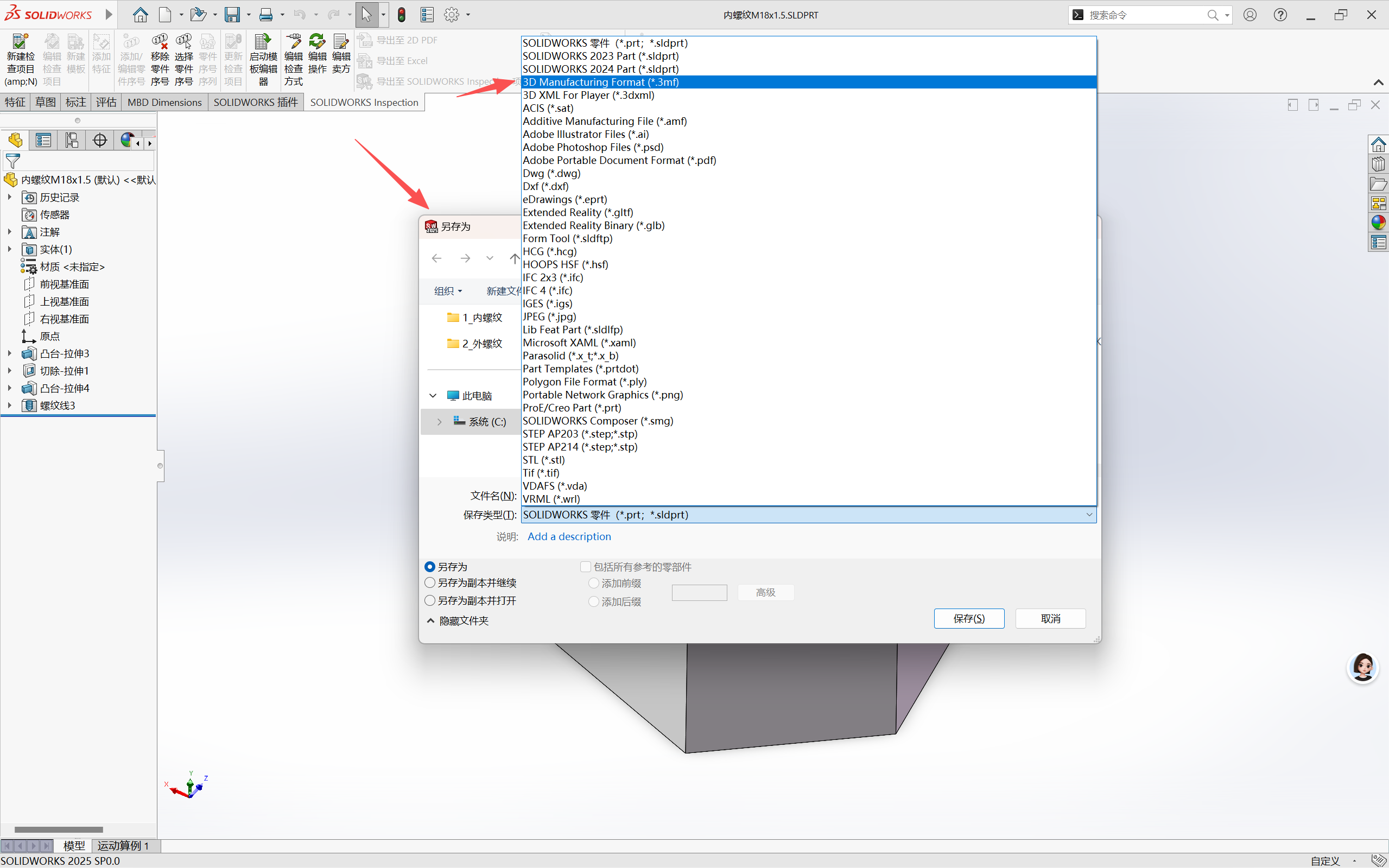Open the Appearances color ball in task pane
1389x868 pixels.
1378,222
